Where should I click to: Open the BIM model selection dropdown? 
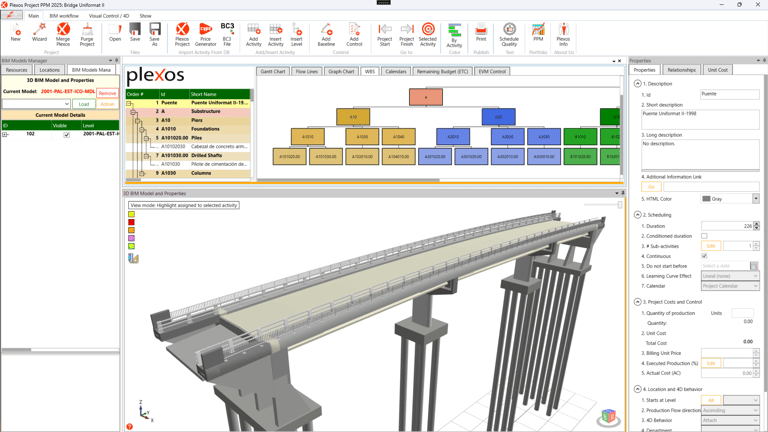point(36,104)
